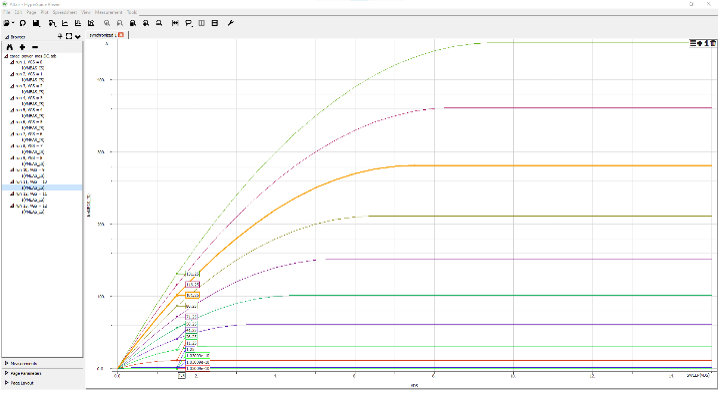Viewport: 721px width, 394px height.
Task: Expand the Measurements section
Action: (22, 363)
